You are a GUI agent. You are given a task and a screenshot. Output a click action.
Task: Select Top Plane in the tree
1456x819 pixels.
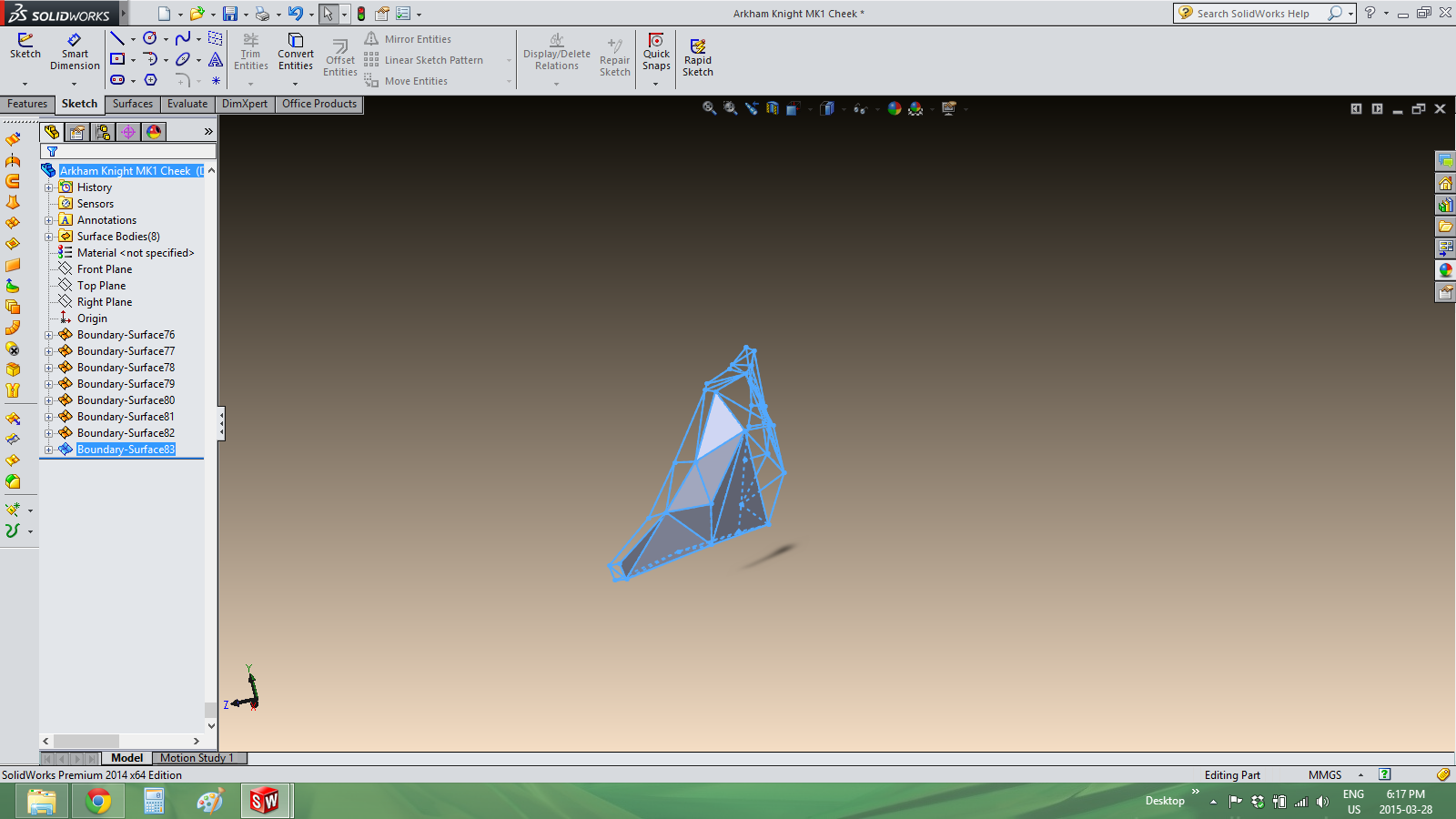click(x=101, y=286)
